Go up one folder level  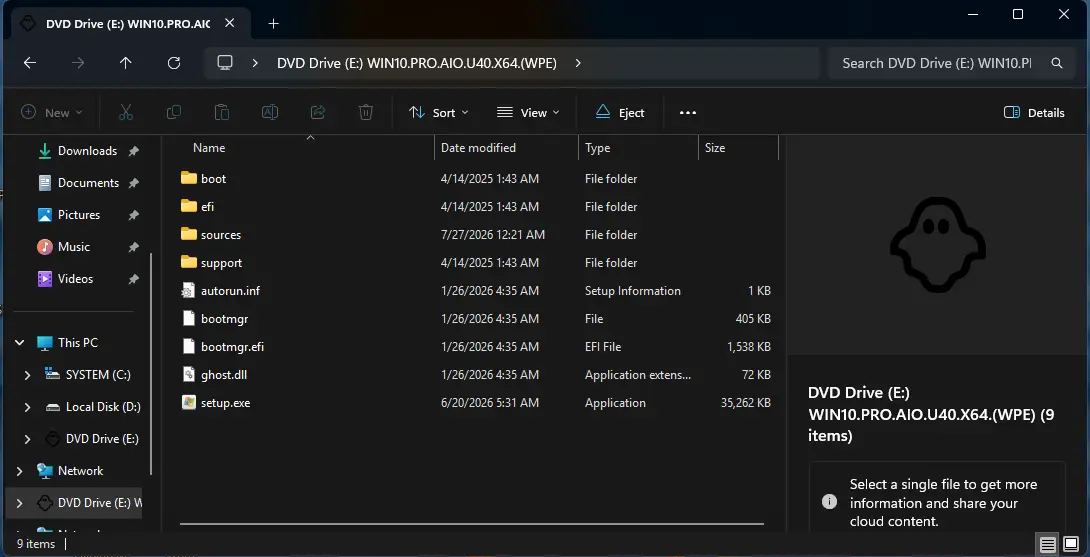point(126,63)
